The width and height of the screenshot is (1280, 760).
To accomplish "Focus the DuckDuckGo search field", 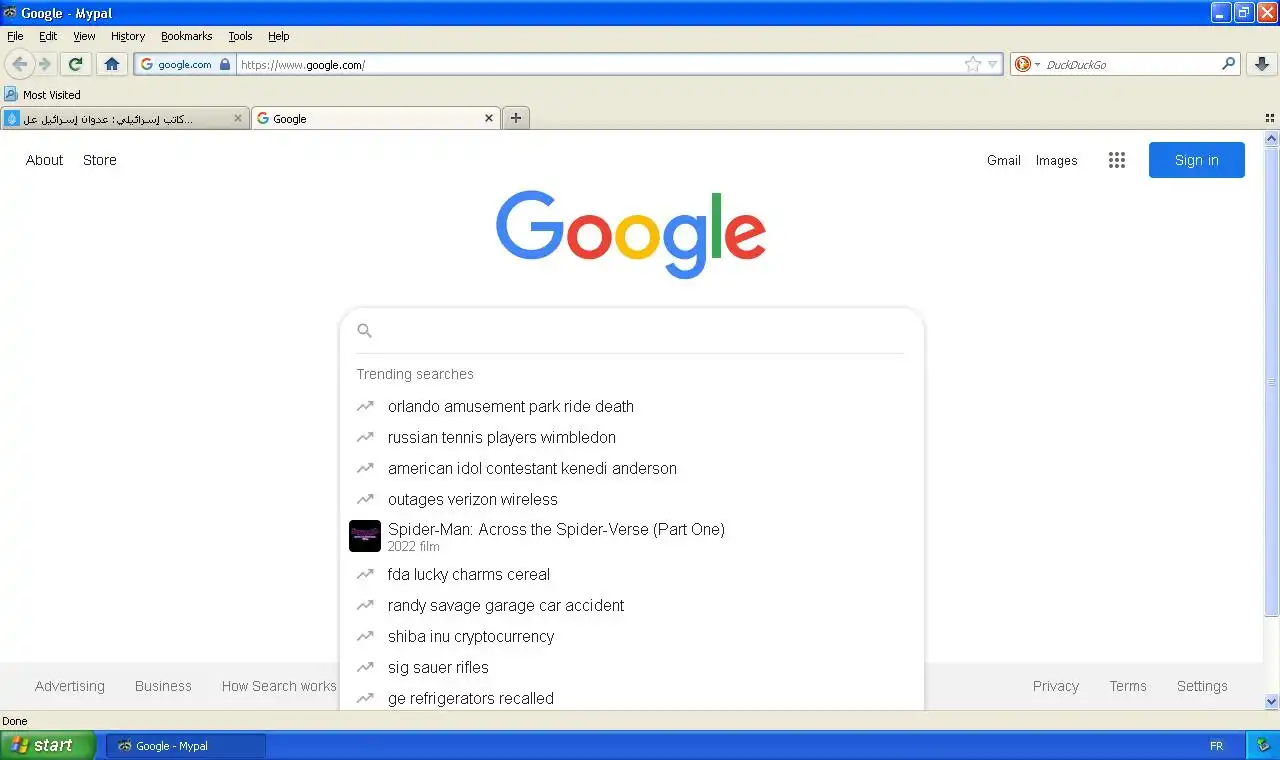I will pyautogui.click(x=1130, y=64).
